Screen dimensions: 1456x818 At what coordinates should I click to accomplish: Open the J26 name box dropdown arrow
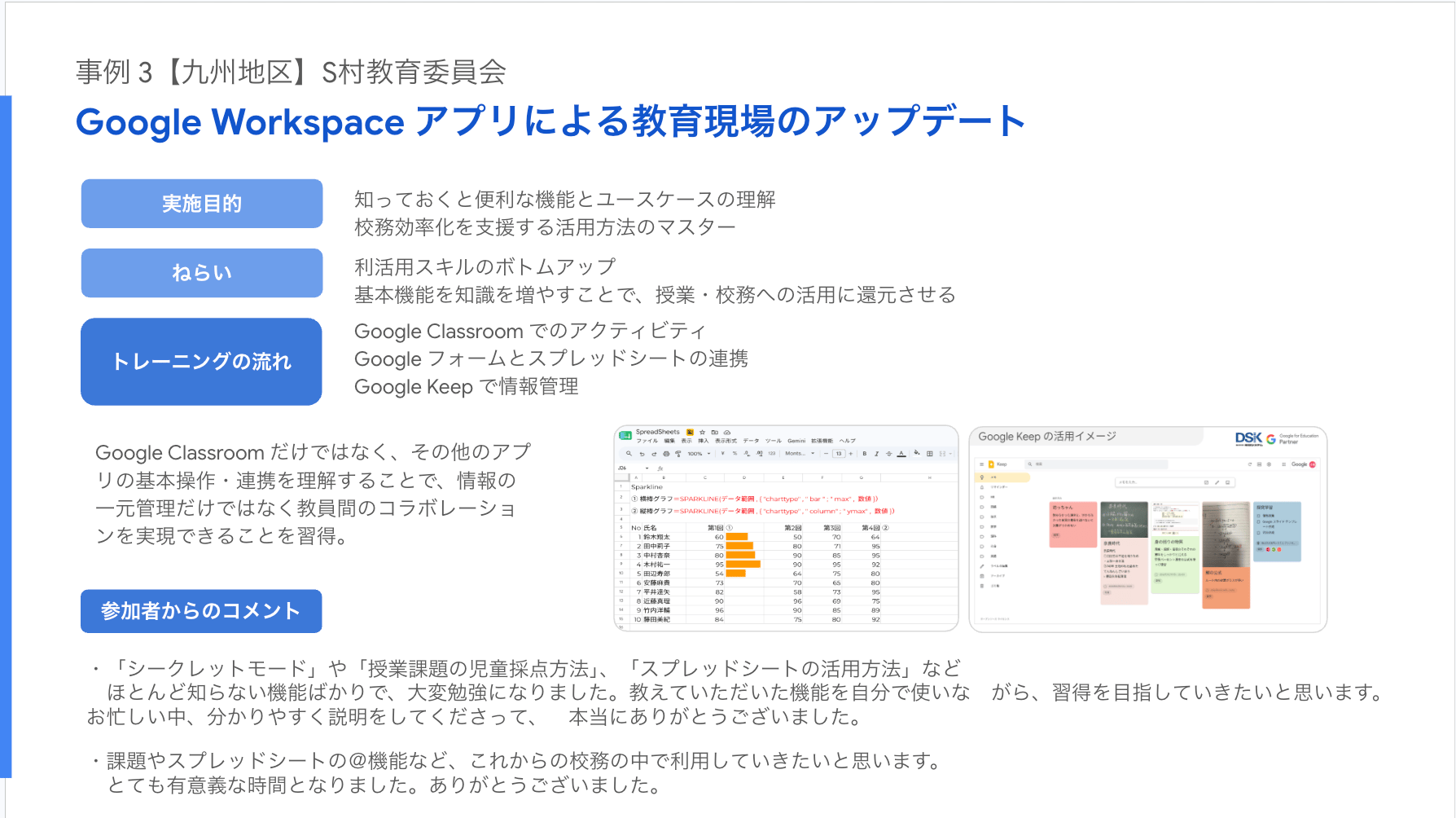coord(647,468)
